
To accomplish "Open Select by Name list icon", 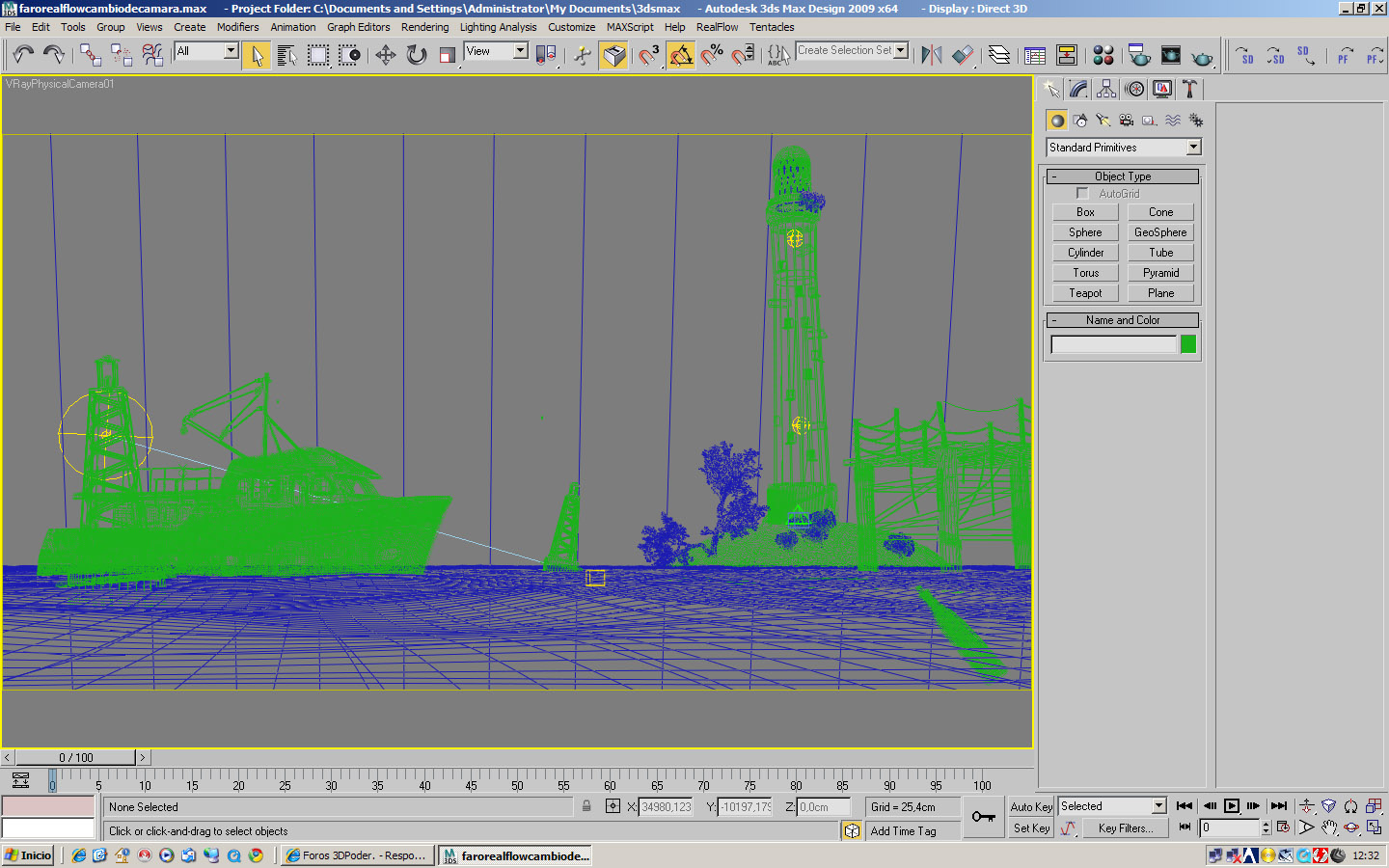I will click(287, 55).
